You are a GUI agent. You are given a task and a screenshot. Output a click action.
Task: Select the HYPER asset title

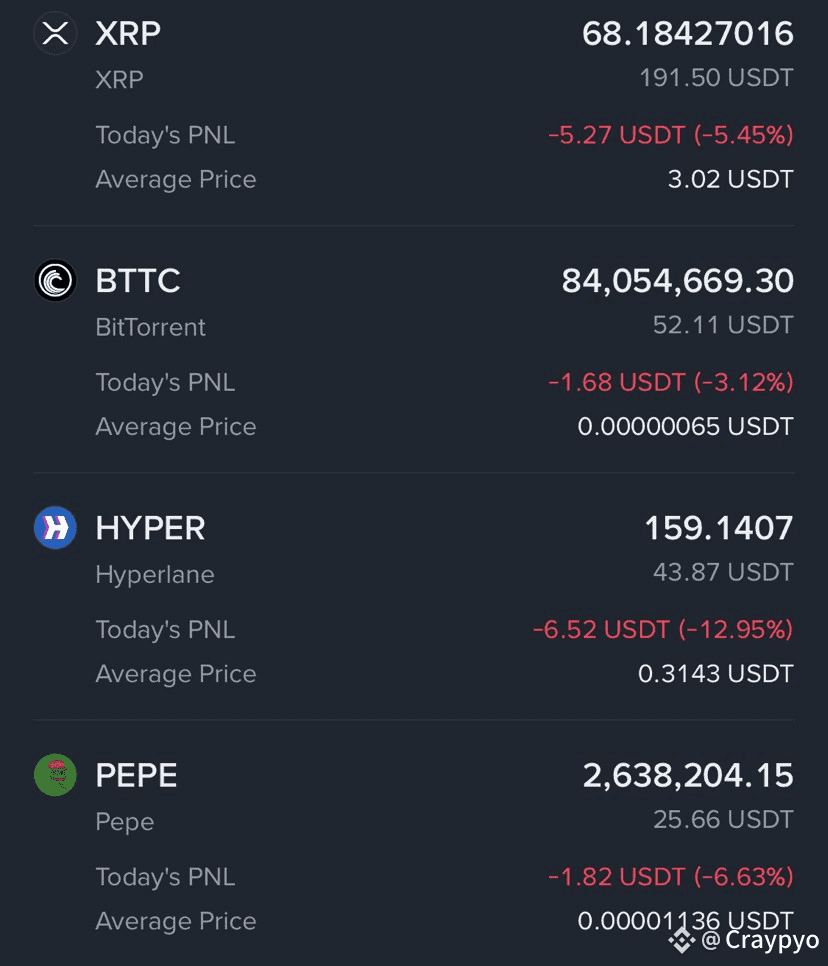coord(150,528)
